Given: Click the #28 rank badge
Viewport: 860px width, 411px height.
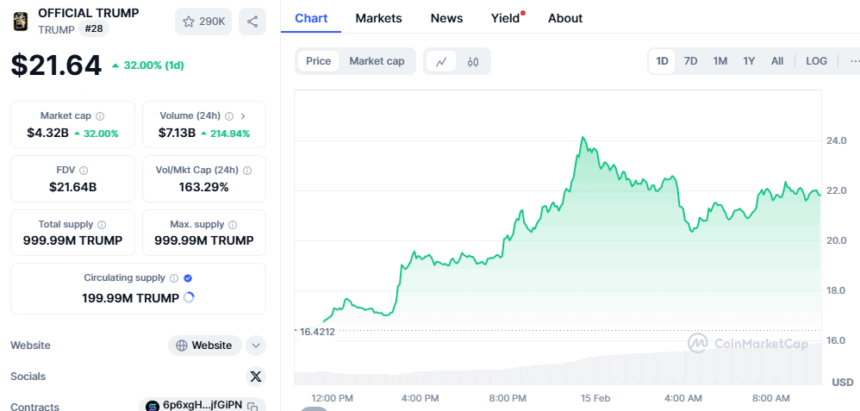Looking at the screenshot, I should (x=94, y=29).
